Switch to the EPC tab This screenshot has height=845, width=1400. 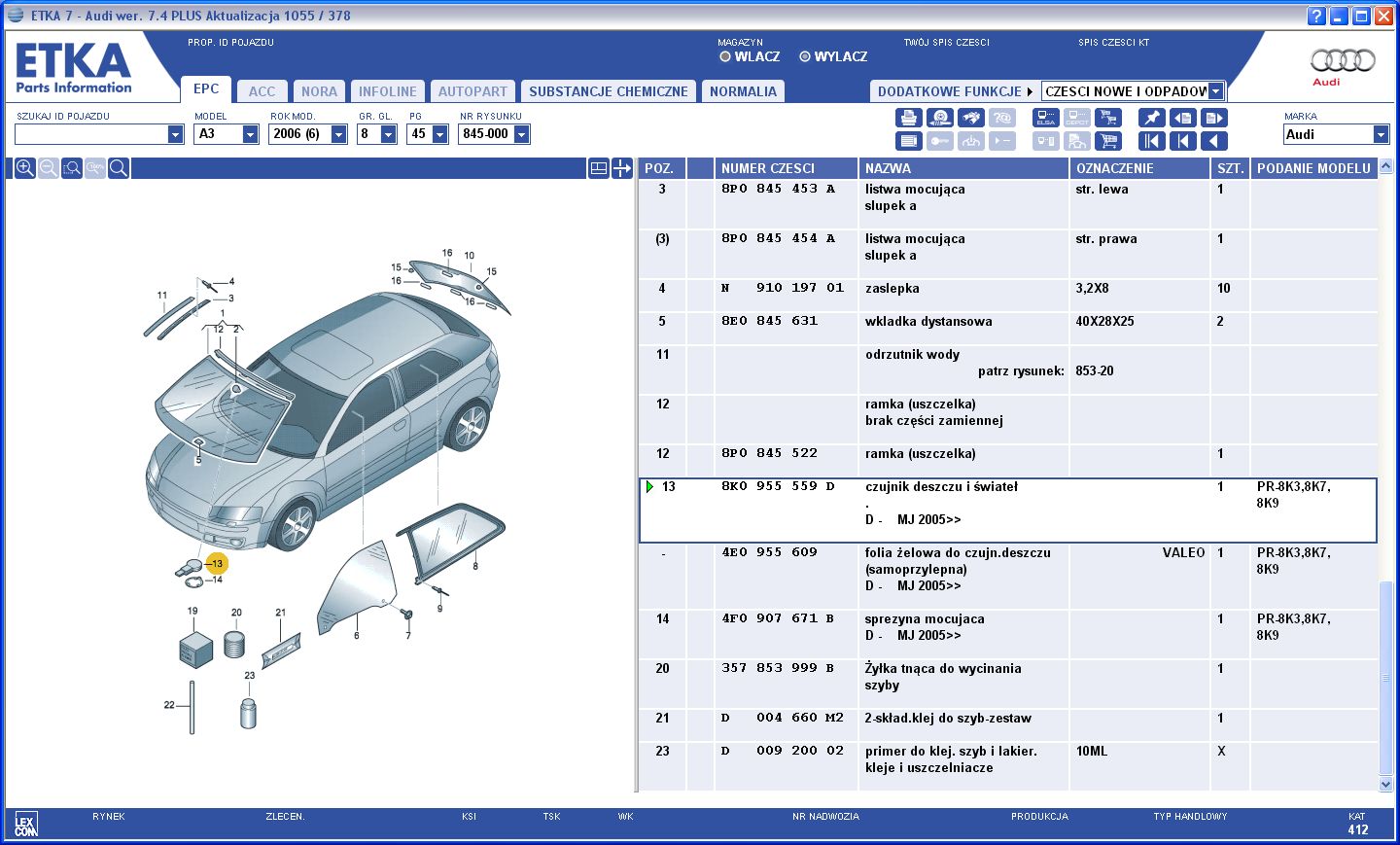pos(206,88)
